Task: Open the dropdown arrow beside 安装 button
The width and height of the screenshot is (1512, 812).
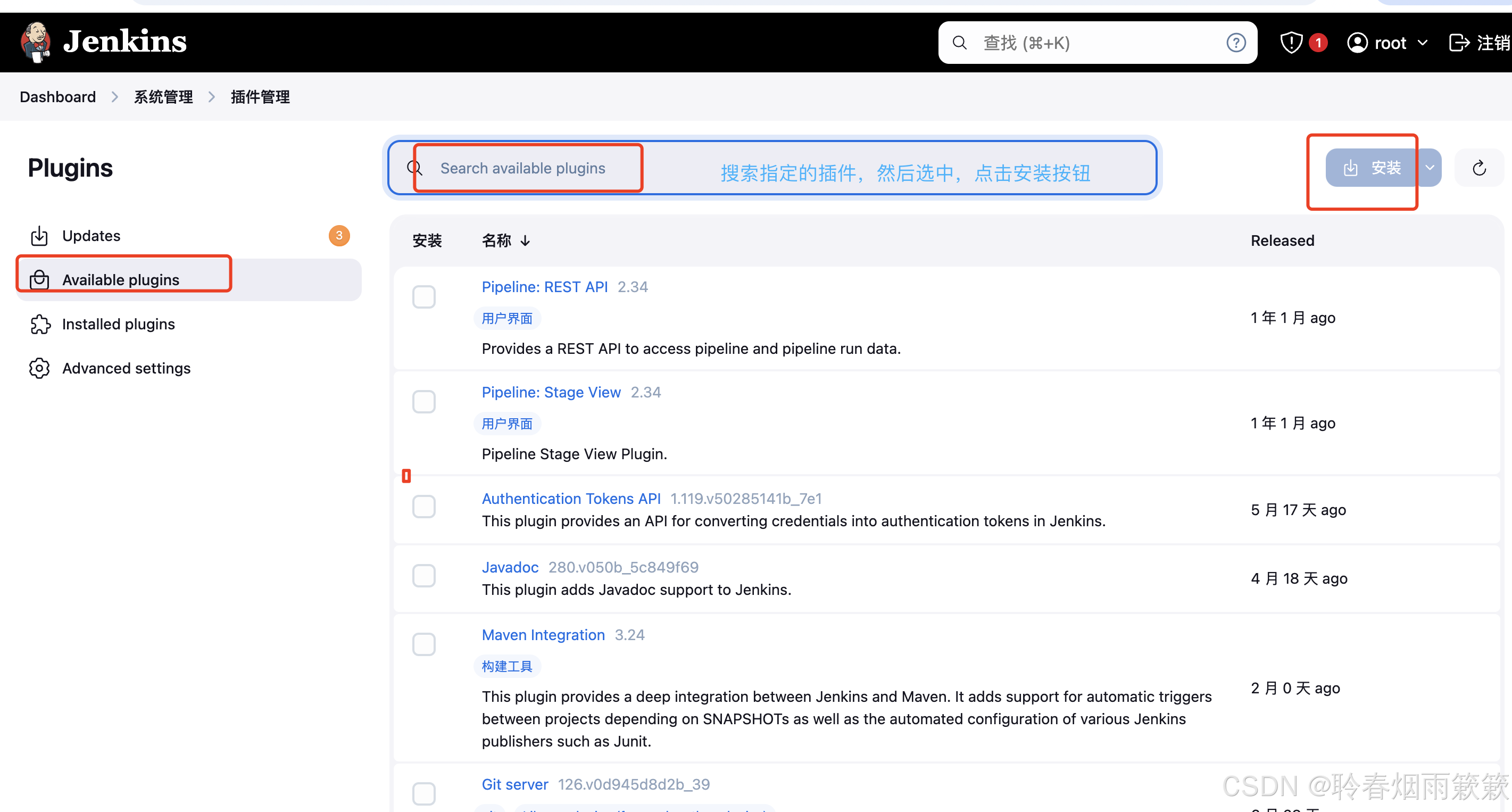Action: coord(1430,168)
